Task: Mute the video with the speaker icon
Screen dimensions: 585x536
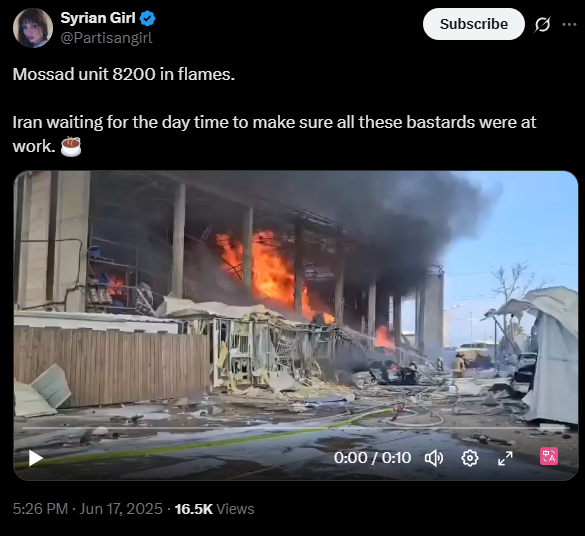Action: (x=434, y=458)
